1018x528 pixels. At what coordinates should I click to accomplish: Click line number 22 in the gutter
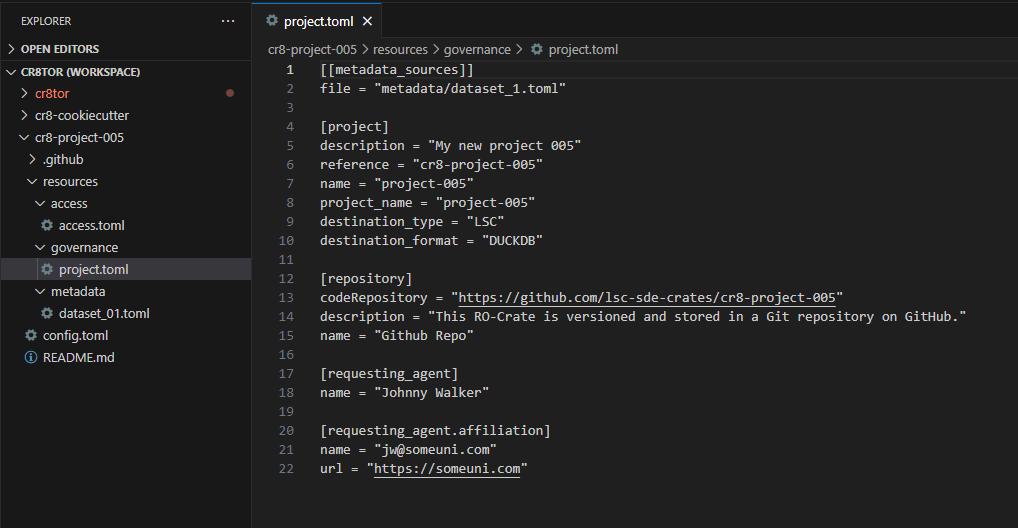286,468
